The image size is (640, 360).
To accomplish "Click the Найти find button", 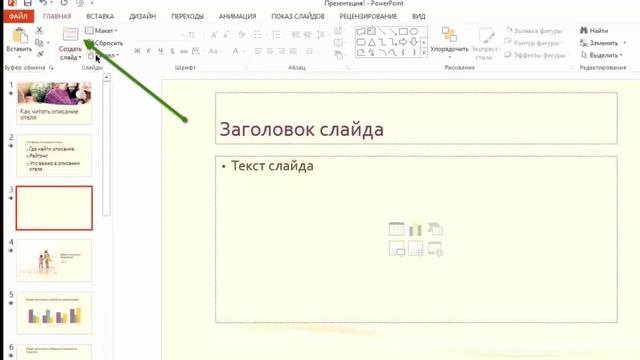I will pos(594,31).
